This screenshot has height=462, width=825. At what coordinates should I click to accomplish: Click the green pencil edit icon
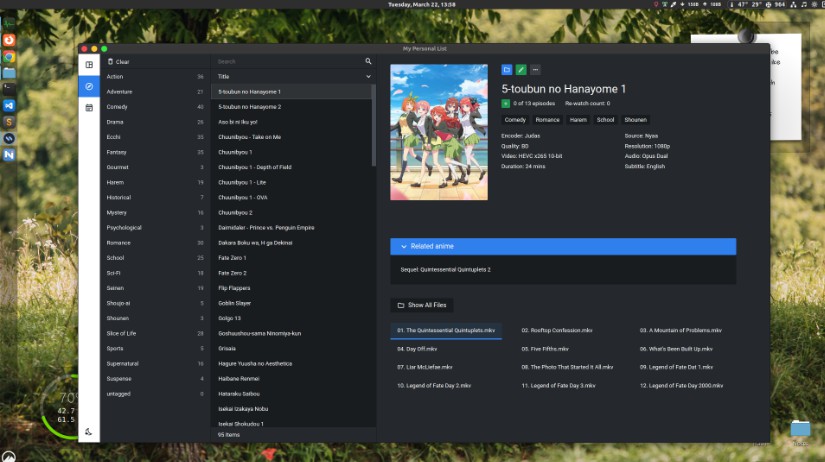point(521,70)
